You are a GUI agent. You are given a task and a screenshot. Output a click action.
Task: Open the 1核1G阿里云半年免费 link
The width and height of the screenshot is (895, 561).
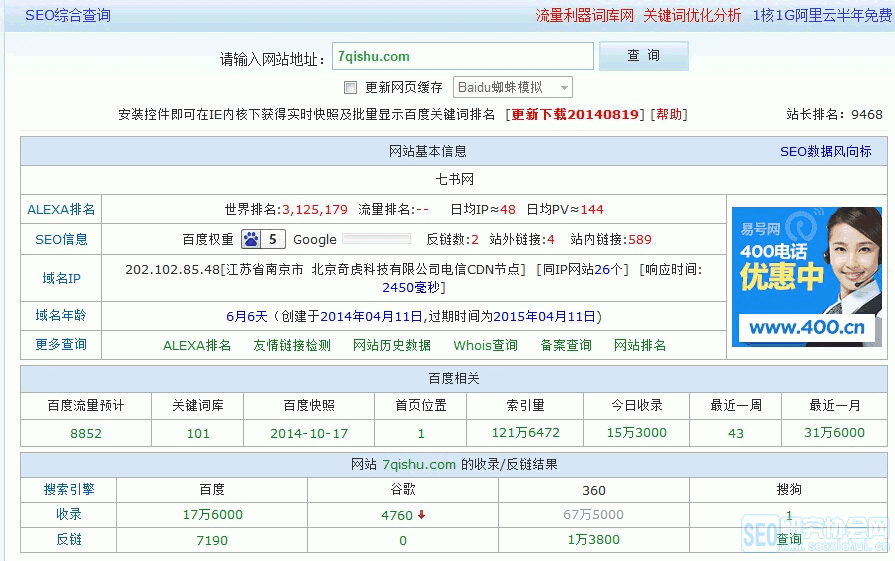[x=822, y=15]
